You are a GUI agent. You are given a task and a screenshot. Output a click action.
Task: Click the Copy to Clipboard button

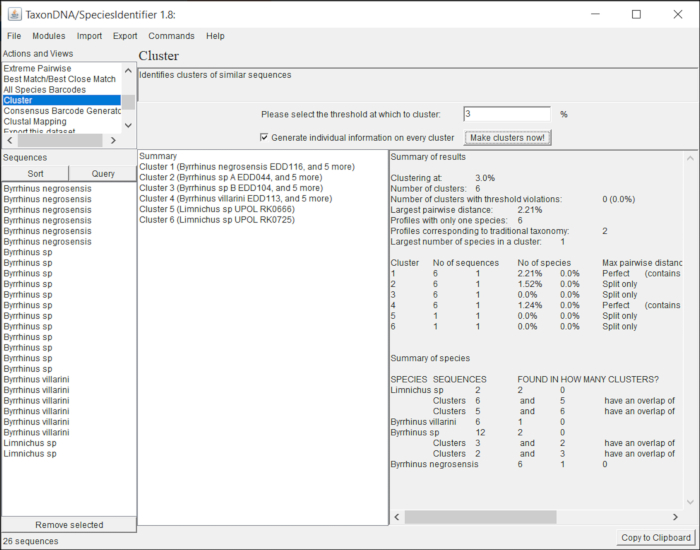coord(656,538)
